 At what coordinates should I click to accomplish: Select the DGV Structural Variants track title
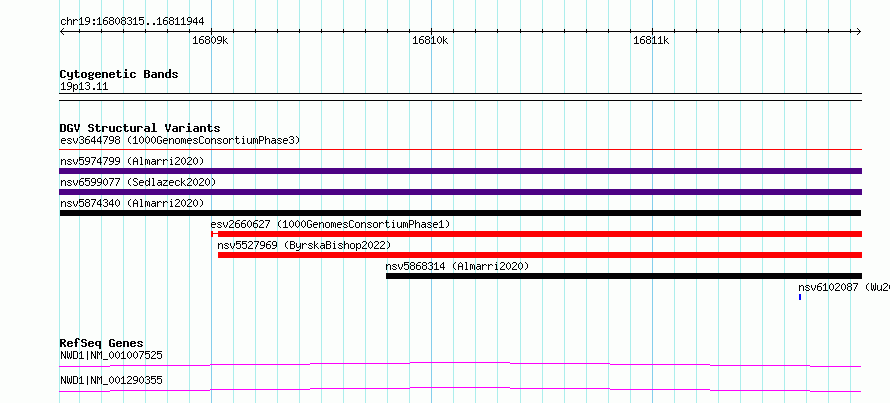click(x=140, y=128)
